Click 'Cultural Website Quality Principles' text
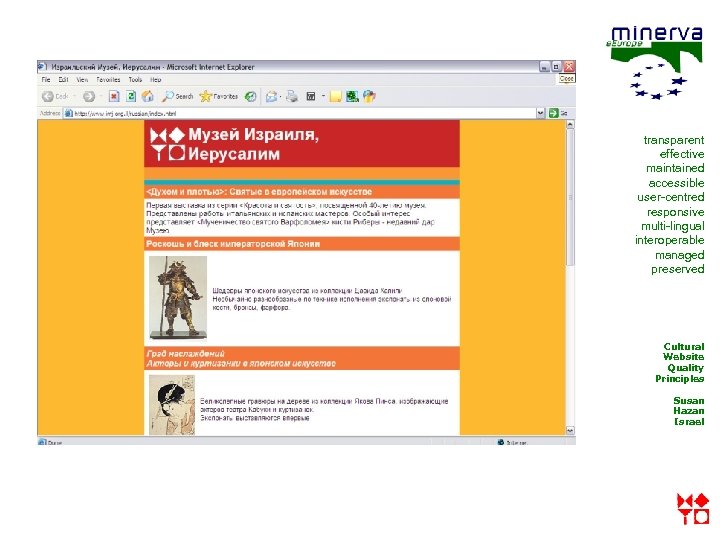Image resolution: width=720 pixels, height=540 pixels. (x=680, y=362)
